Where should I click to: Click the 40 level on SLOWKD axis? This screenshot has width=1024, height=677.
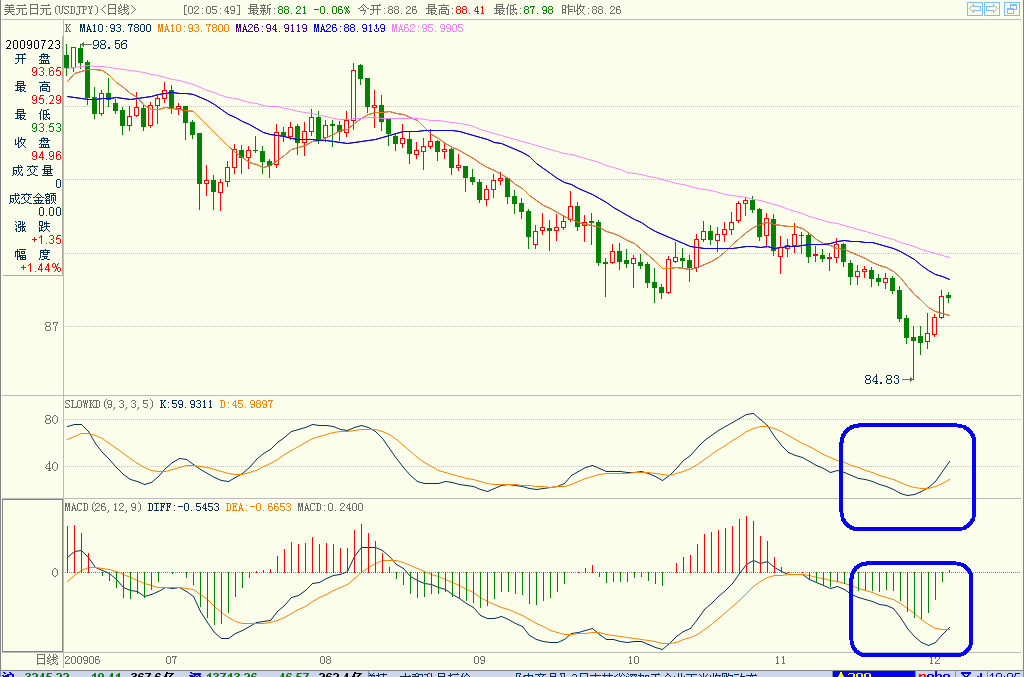tap(52, 467)
